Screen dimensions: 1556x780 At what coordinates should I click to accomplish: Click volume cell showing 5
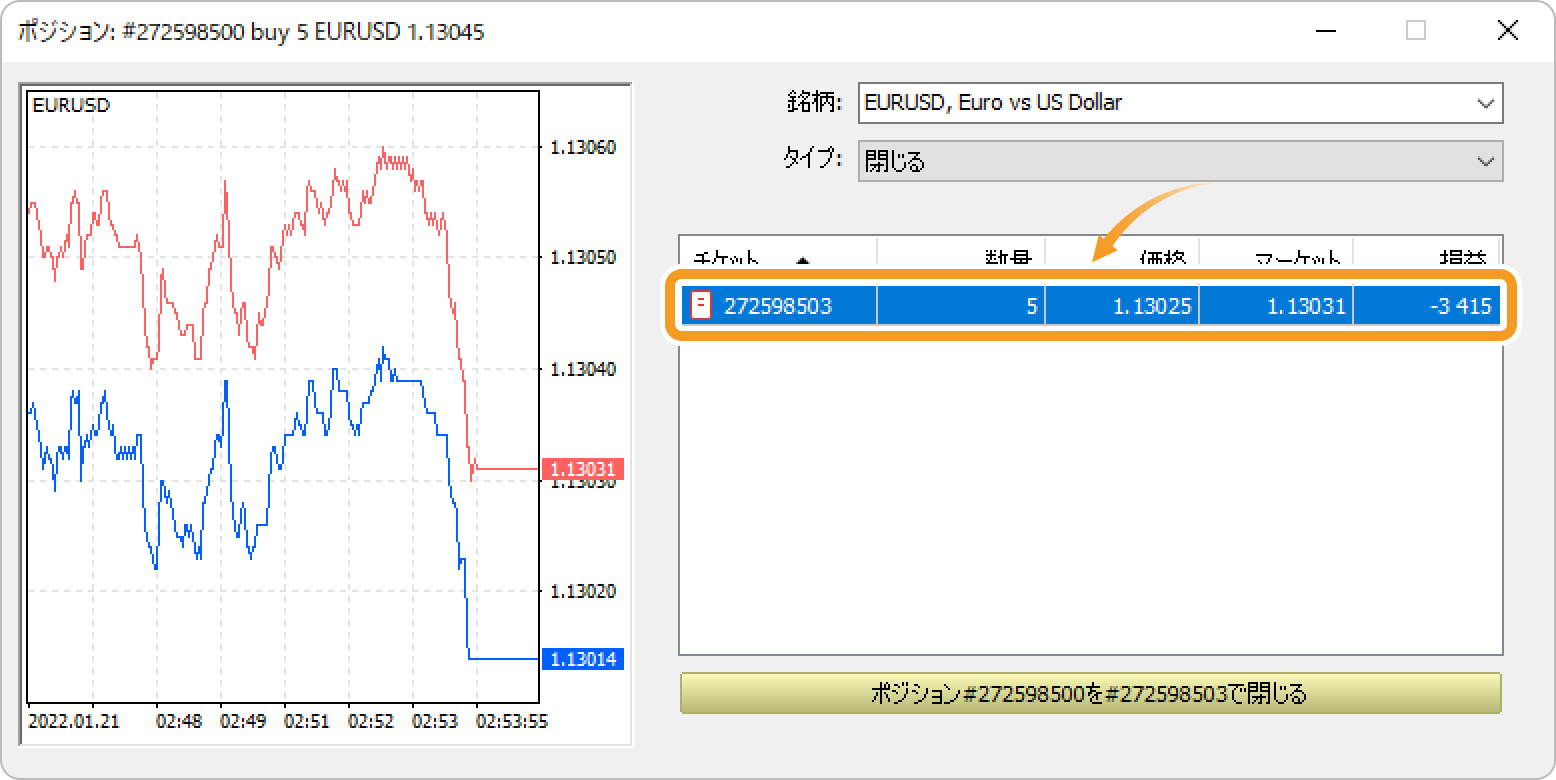click(x=961, y=306)
